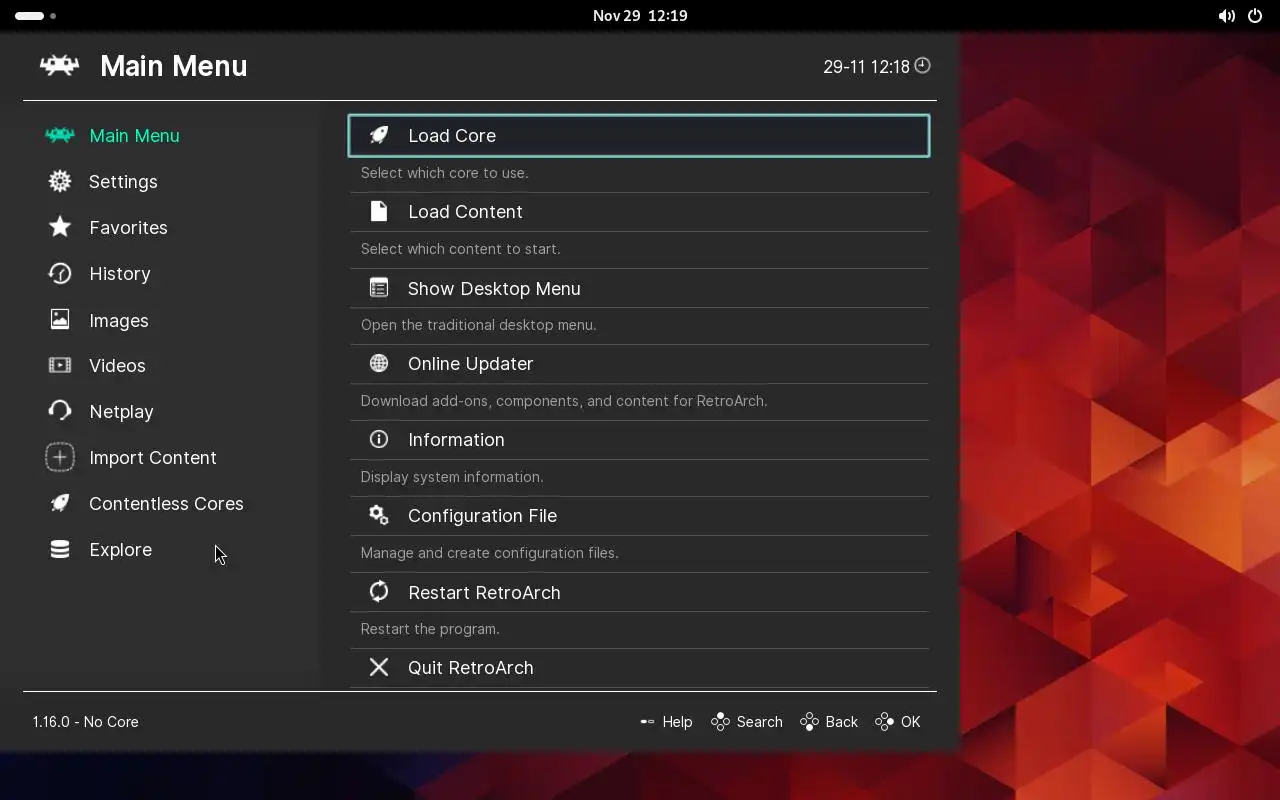Click 'Select which core to use.' description
The image size is (1280, 800).
click(x=444, y=172)
